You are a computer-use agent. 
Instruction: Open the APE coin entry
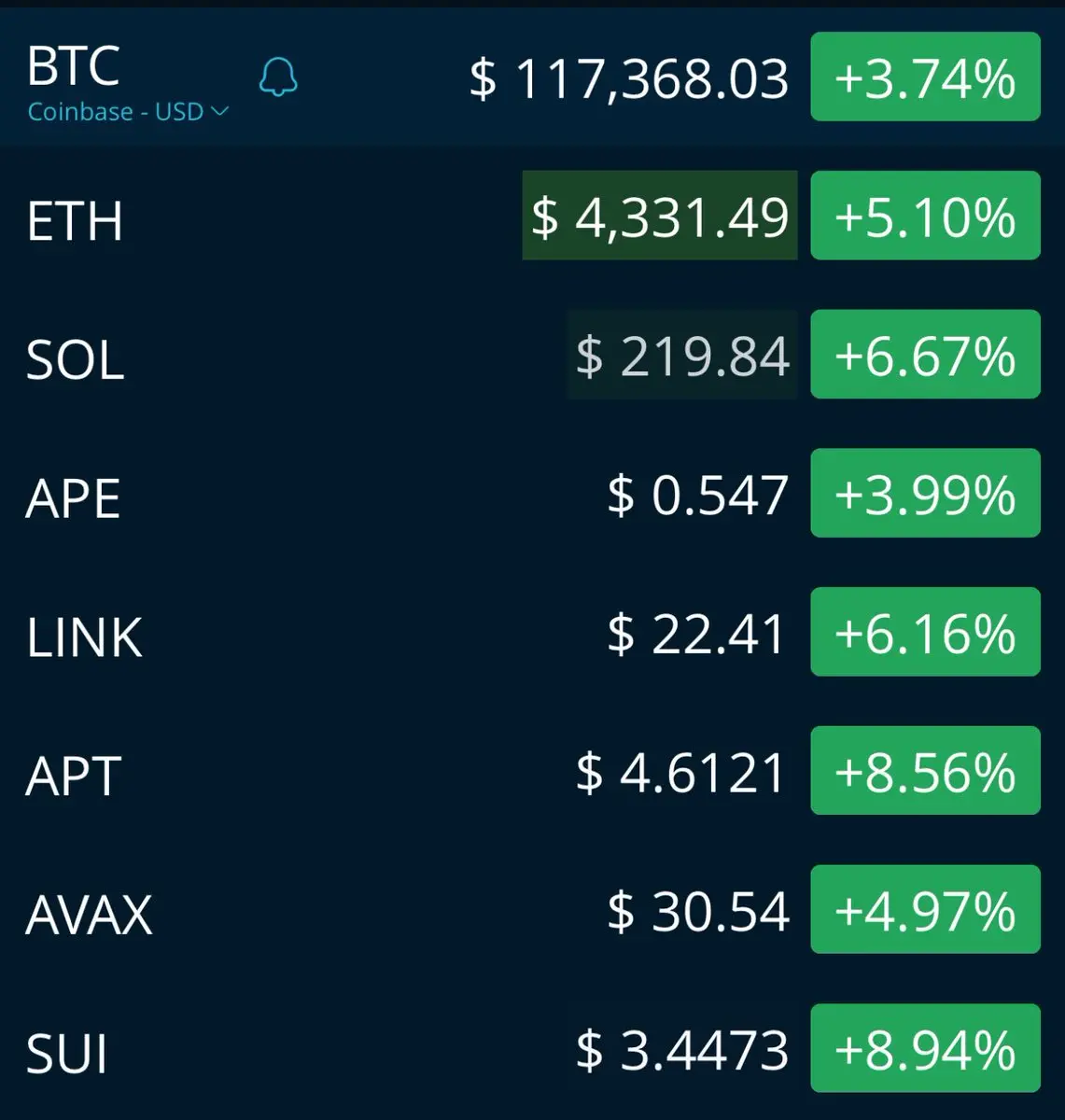tap(532, 494)
